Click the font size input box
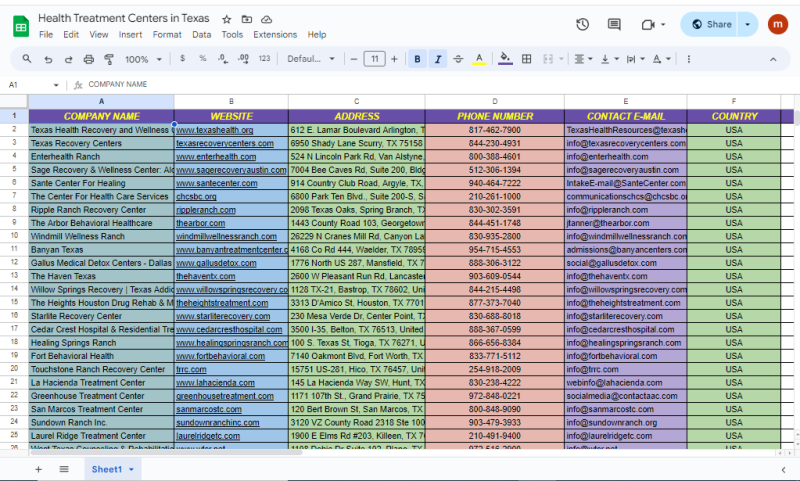 374,59
